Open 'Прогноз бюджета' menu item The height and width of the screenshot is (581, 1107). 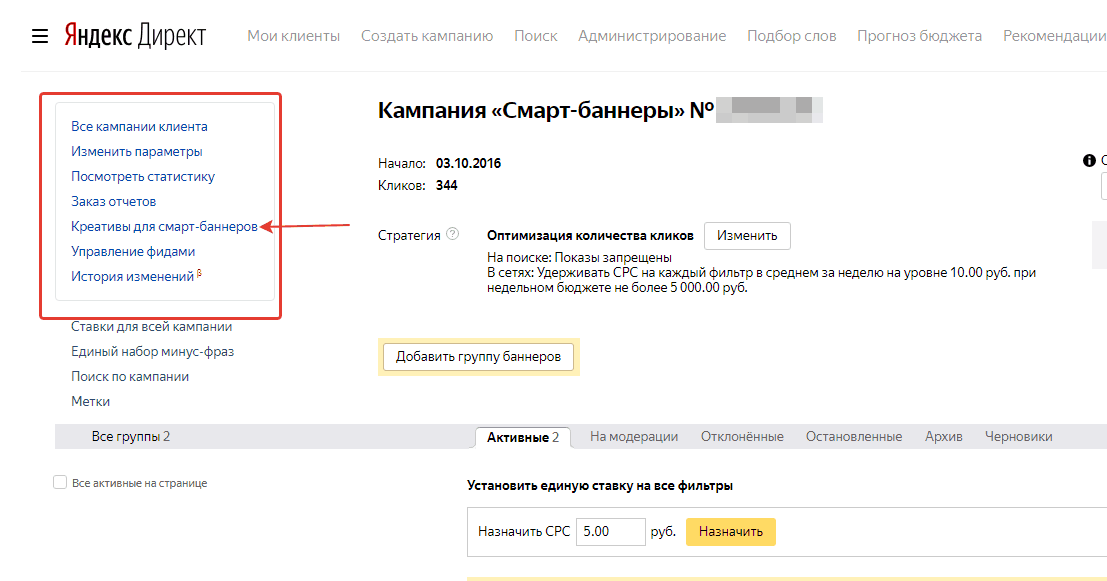pyautogui.click(x=919, y=36)
